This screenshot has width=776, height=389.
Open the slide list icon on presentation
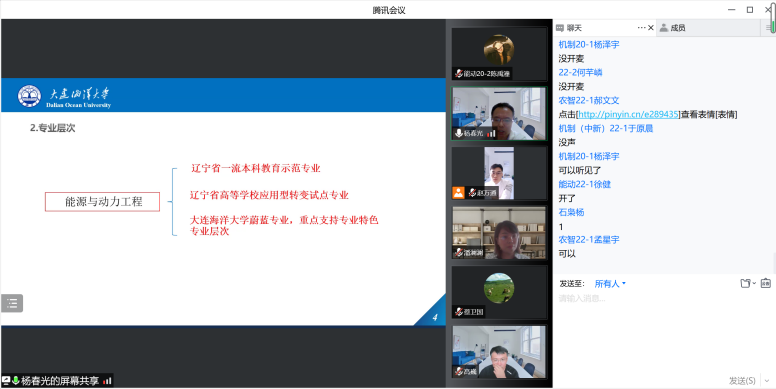point(12,303)
